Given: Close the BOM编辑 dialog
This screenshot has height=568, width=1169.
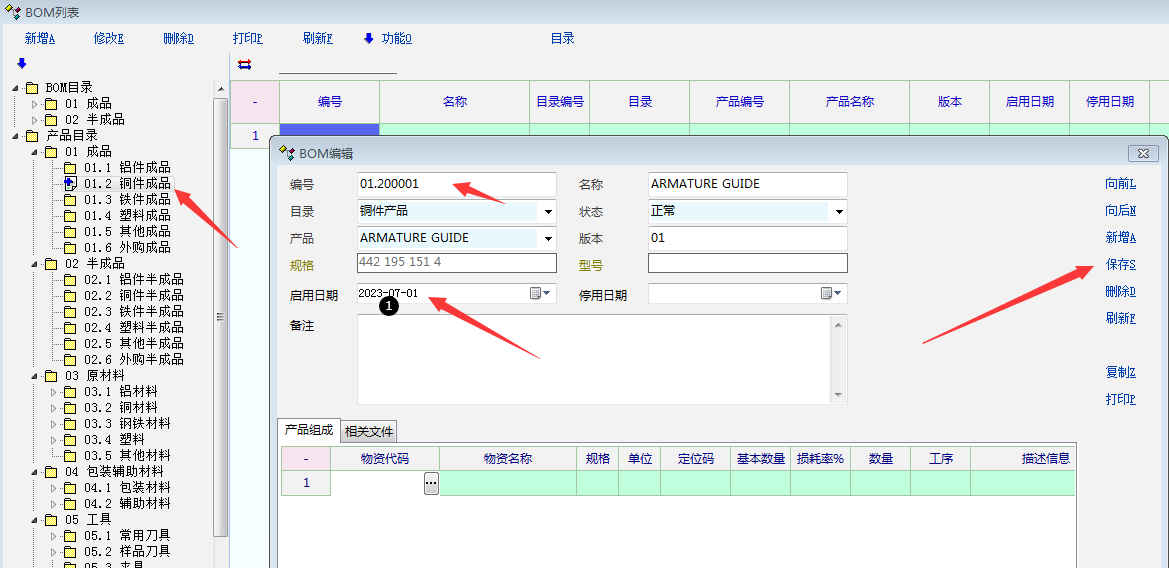Looking at the screenshot, I should click(1143, 153).
